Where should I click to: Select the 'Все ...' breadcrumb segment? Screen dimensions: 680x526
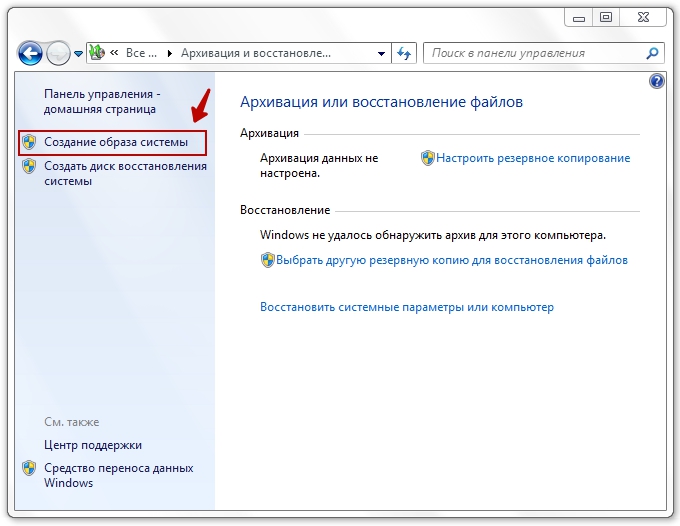pos(141,53)
